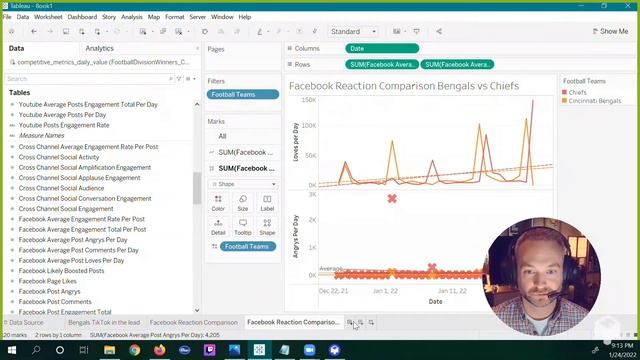
Task: Select the Youtube Posts Engagement Rate field
Action: tap(64, 125)
